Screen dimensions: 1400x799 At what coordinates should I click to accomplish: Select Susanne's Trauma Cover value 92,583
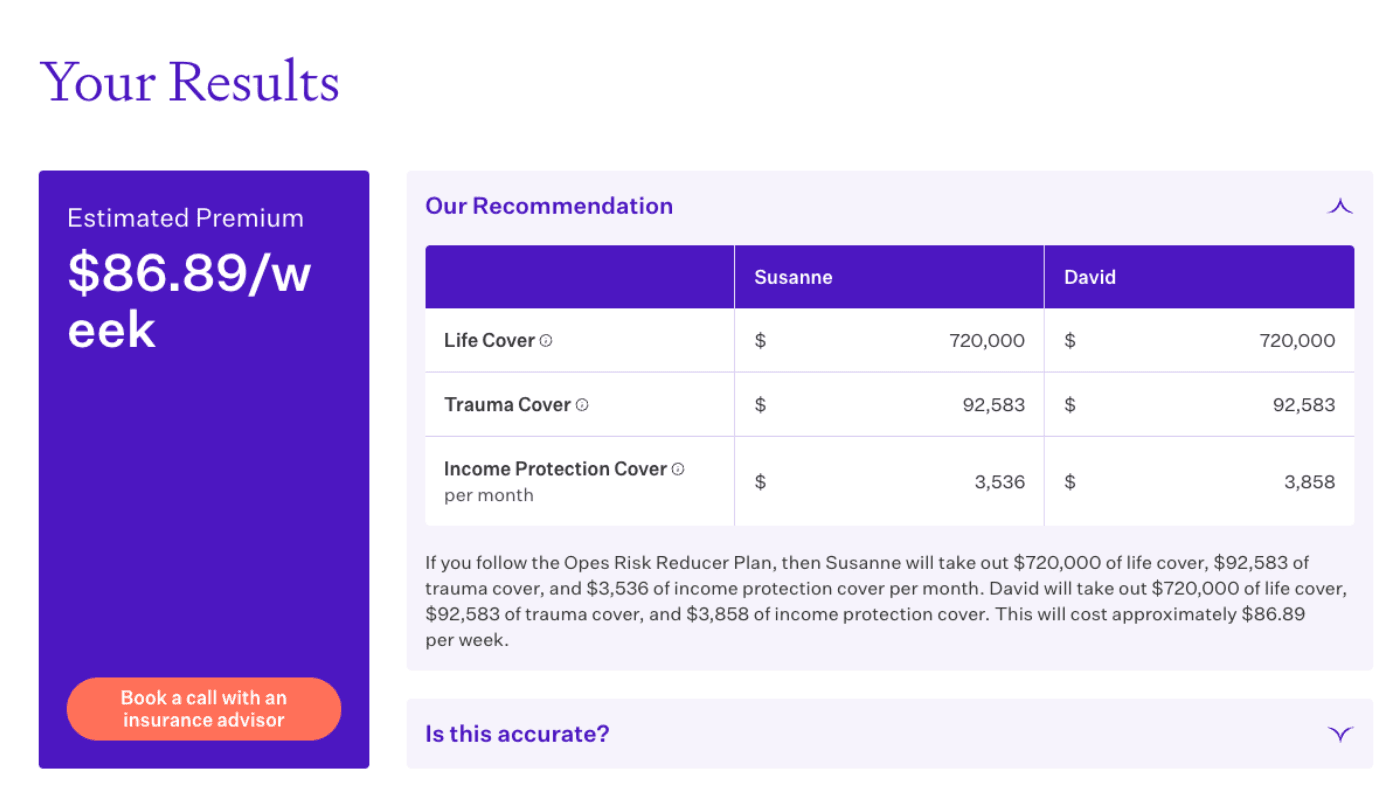[993, 405]
